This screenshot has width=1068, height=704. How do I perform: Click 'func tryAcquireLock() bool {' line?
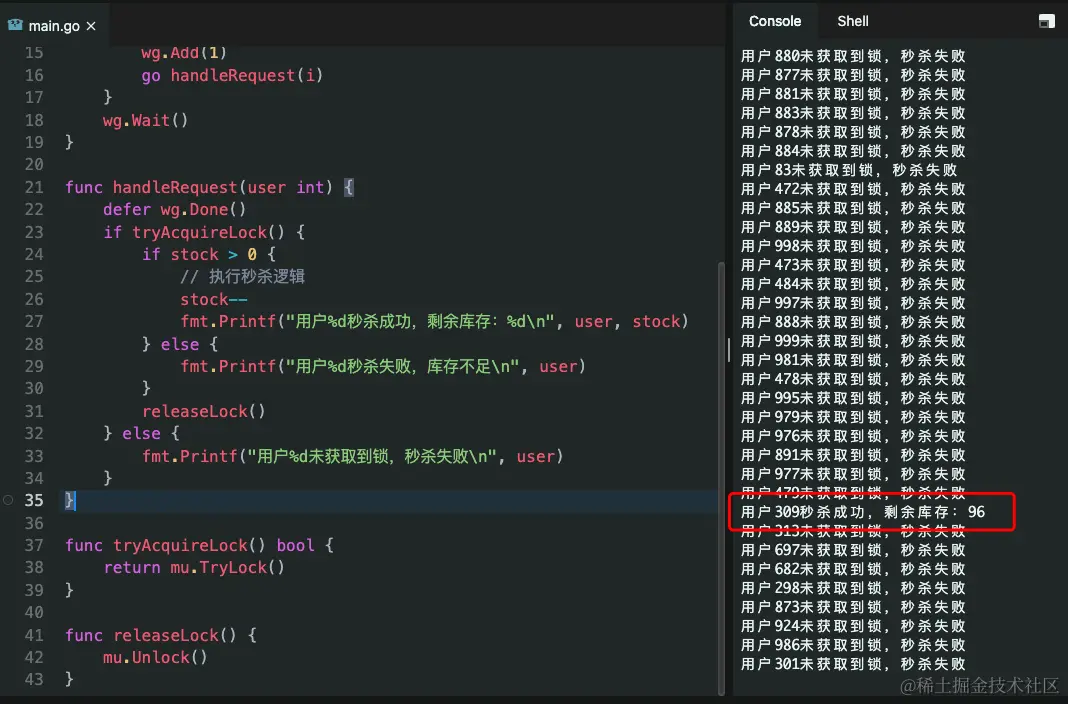tap(200, 545)
